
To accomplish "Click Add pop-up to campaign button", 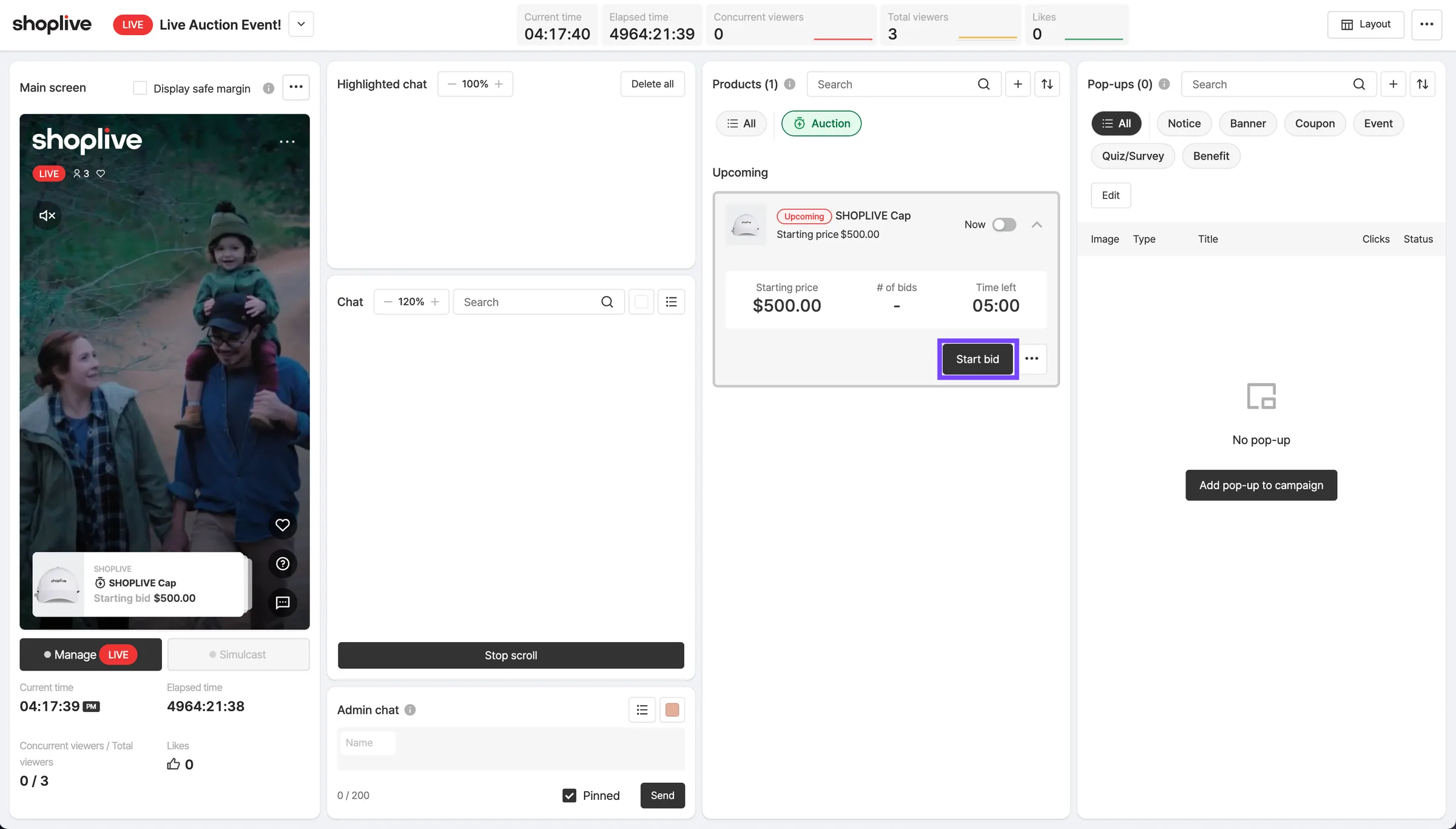I will (1261, 485).
